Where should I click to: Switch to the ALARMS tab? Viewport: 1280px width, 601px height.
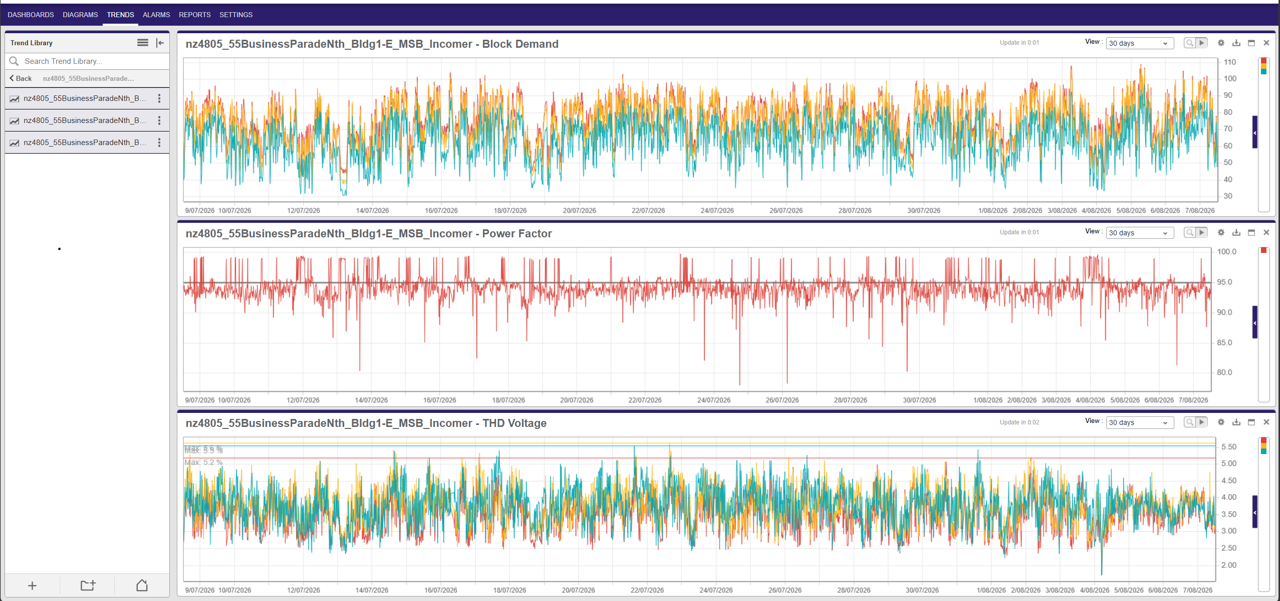pyautogui.click(x=156, y=15)
